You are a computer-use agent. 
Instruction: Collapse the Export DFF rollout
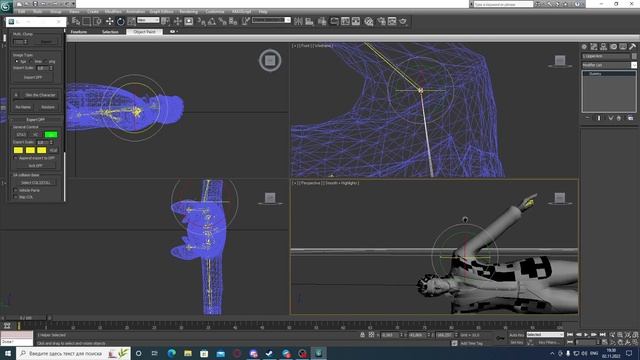(36, 120)
